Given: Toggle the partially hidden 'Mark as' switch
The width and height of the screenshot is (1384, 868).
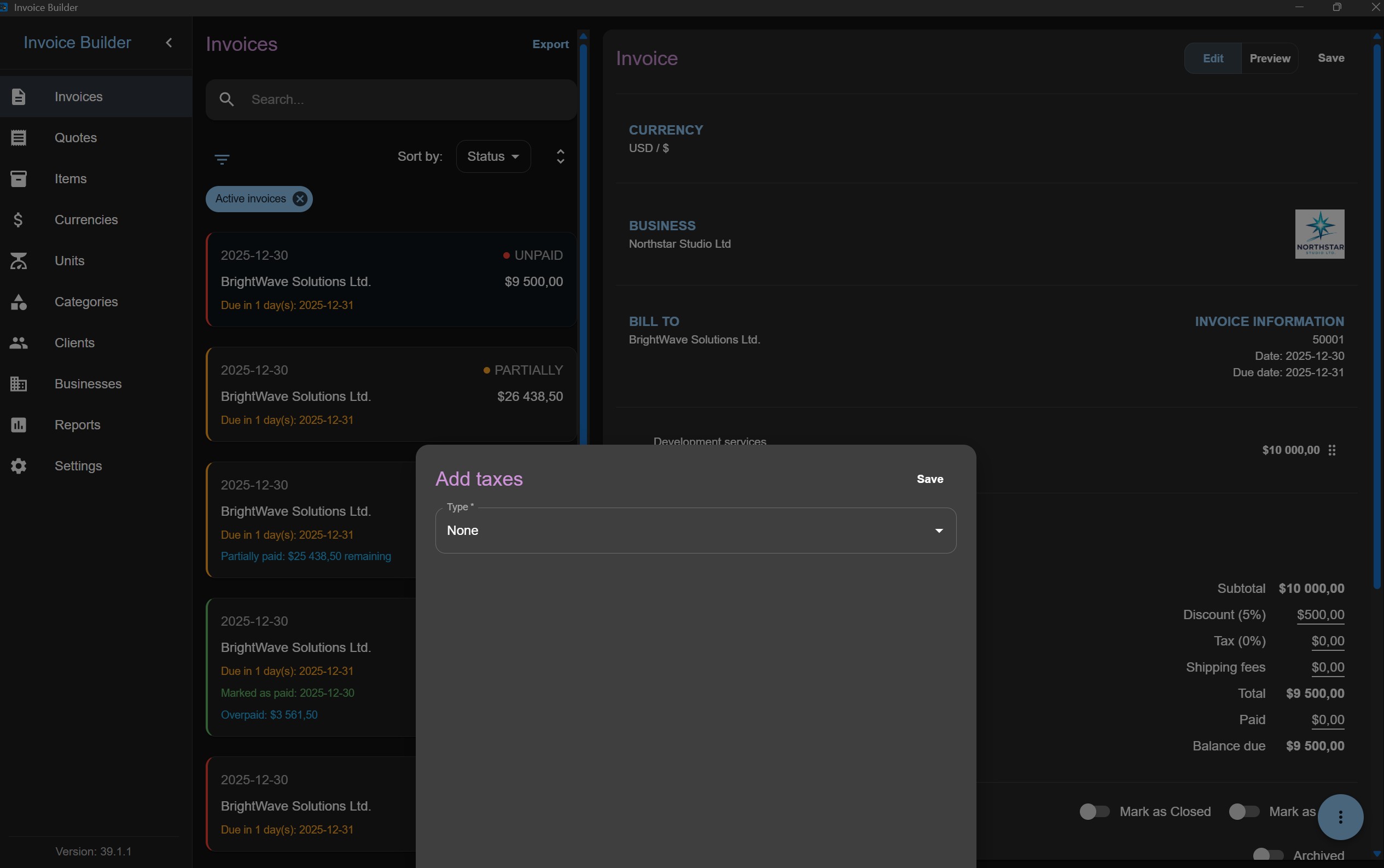Looking at the screenshot, I should [x=1244, y=812].
